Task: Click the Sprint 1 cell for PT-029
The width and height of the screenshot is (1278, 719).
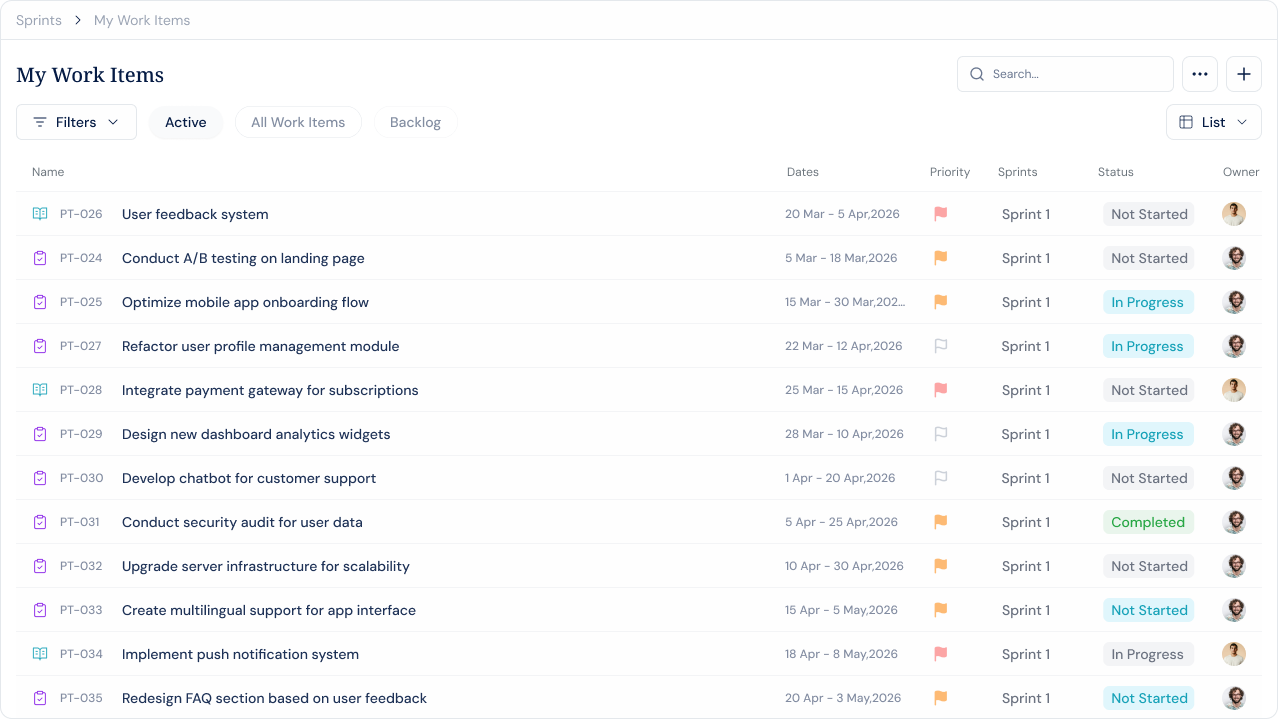Action: click(1026, 434)
